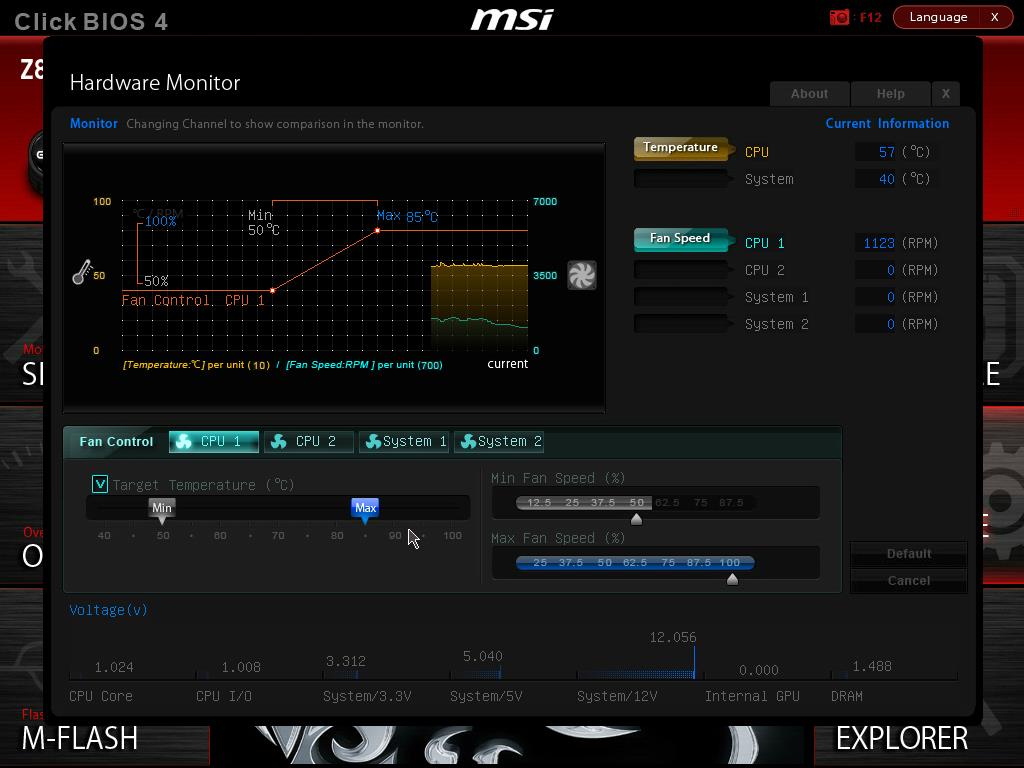The width and height of the screenshot is (1024, 768).
Task: Switch to the System 2 fan control tab
Action: coord(500,441)
